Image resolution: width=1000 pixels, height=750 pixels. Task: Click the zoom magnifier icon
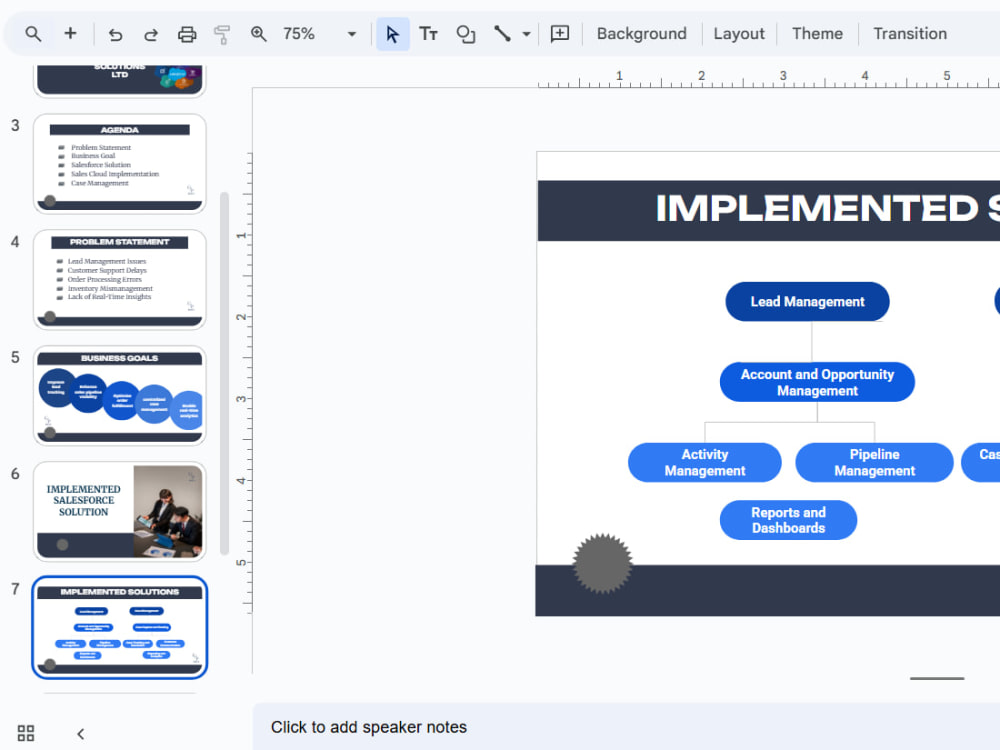pyautogui.click(x=258, y=34)
